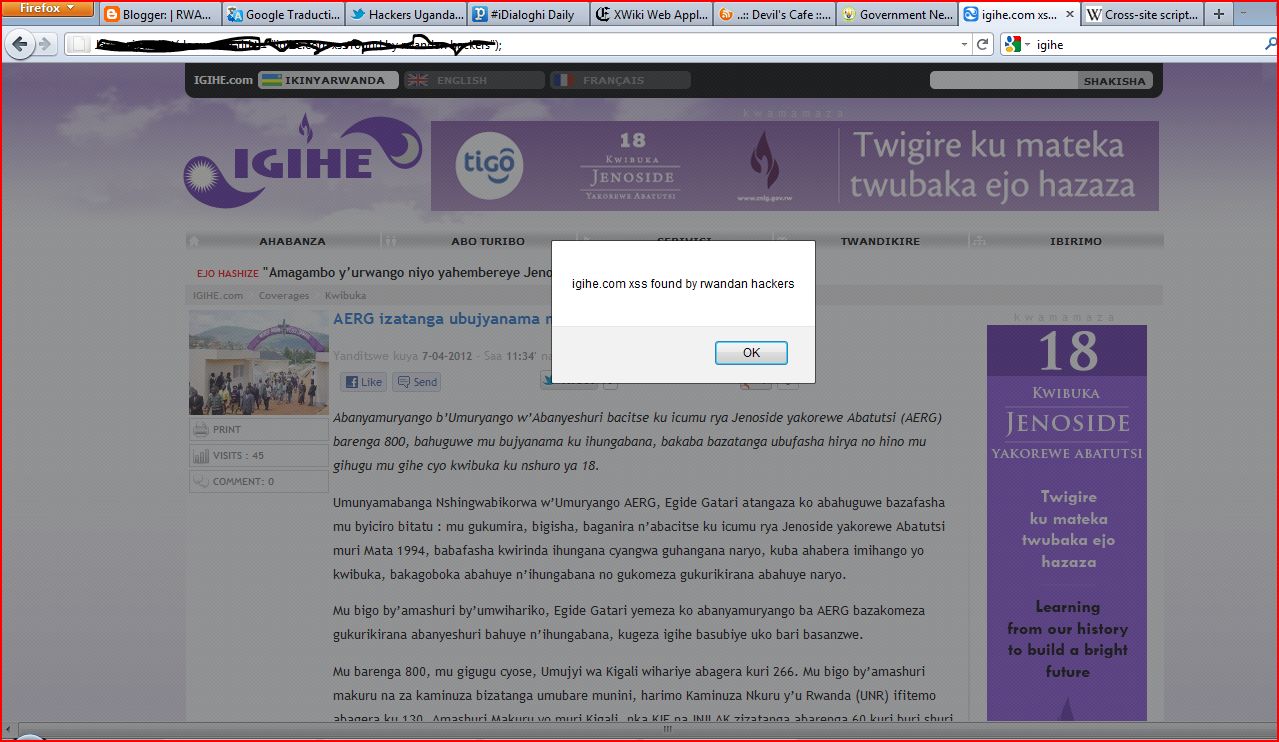Click the IGIHE.com breadcrumb link

[x=218, y=296]
